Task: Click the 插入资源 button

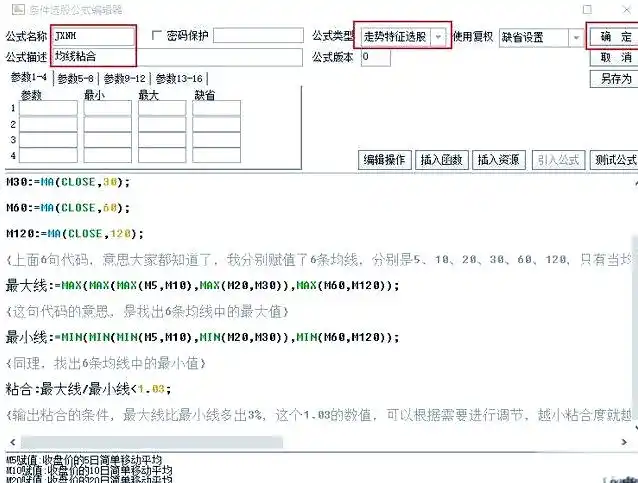Action: [498, 160]
